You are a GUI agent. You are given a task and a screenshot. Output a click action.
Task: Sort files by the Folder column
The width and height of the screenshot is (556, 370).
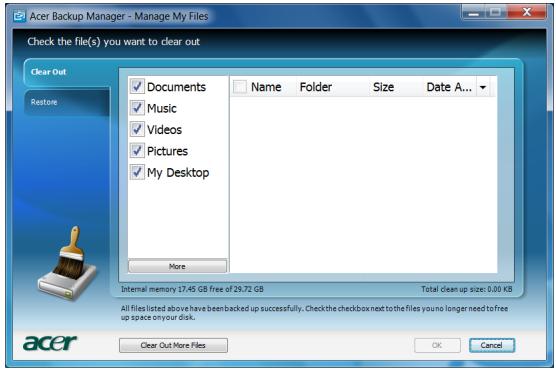(x=316, y=87)
